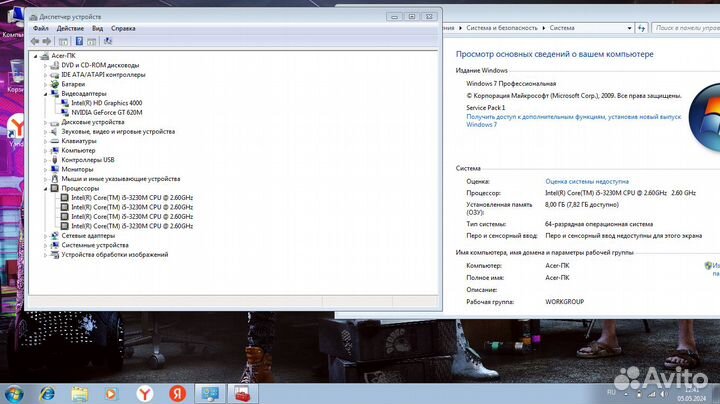This screenshot has height=404, width=720.
Task: Open the Windows Start menu
Action: [x=13, y=394]
